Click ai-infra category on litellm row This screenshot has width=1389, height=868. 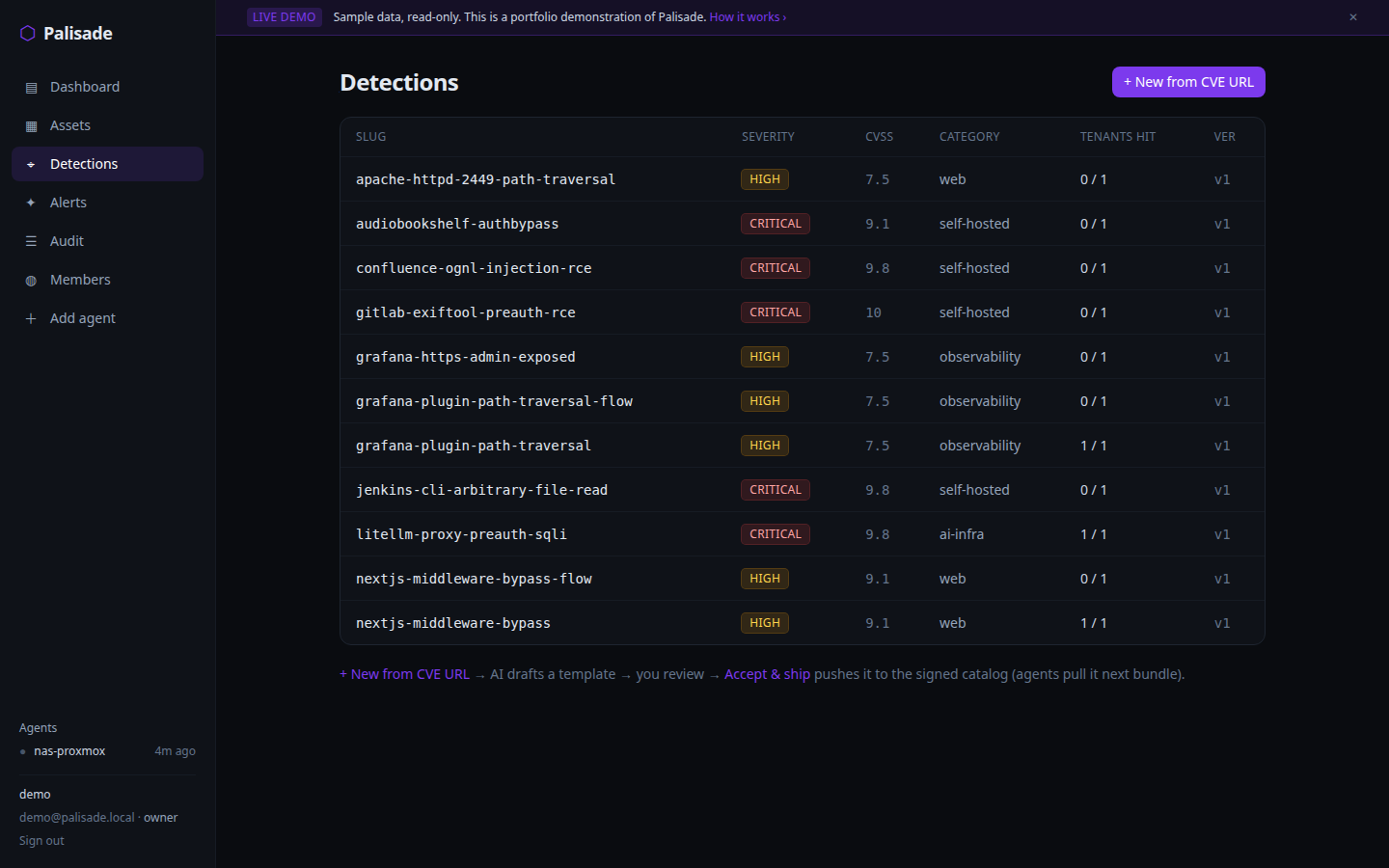(x=962, y=534)
